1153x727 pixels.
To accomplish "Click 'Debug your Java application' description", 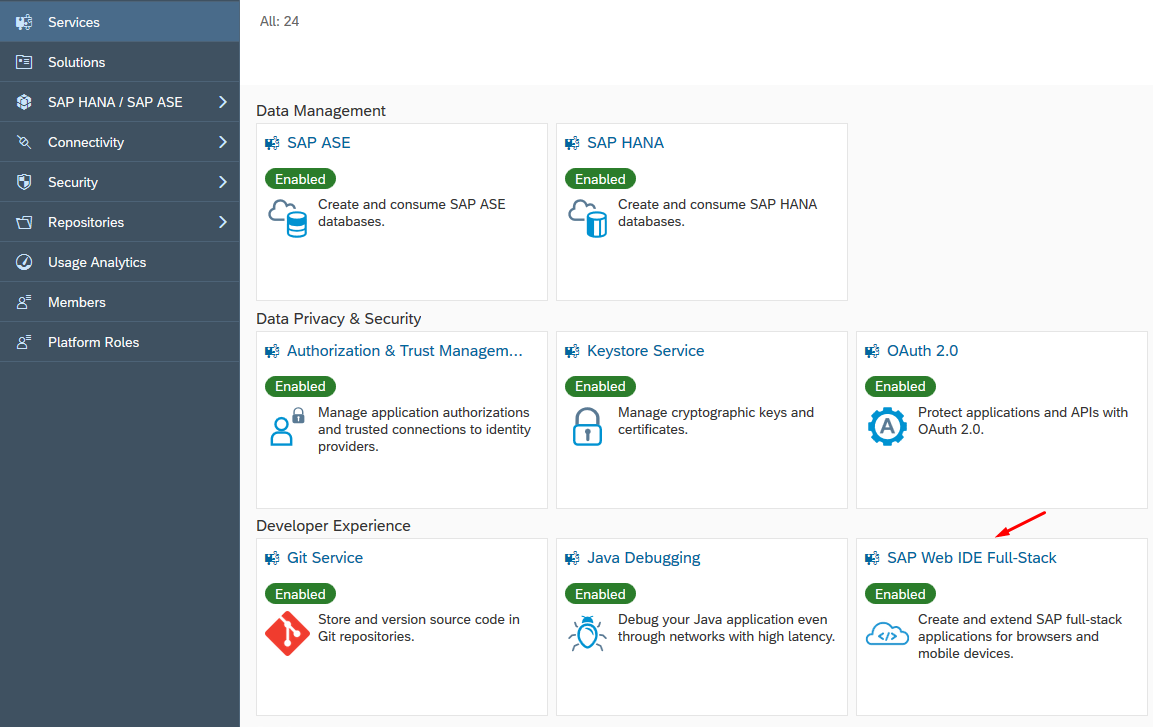I will (x=727, y=628).
